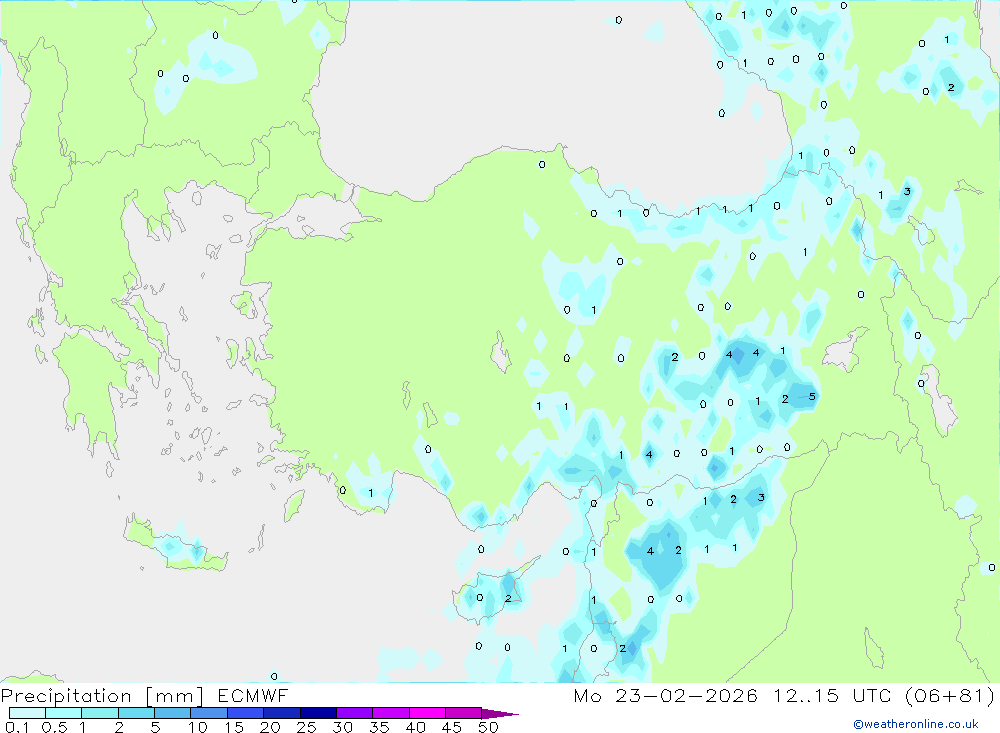Click the legend tick label "25"
1000x733 pixels.
pos(307,727)
